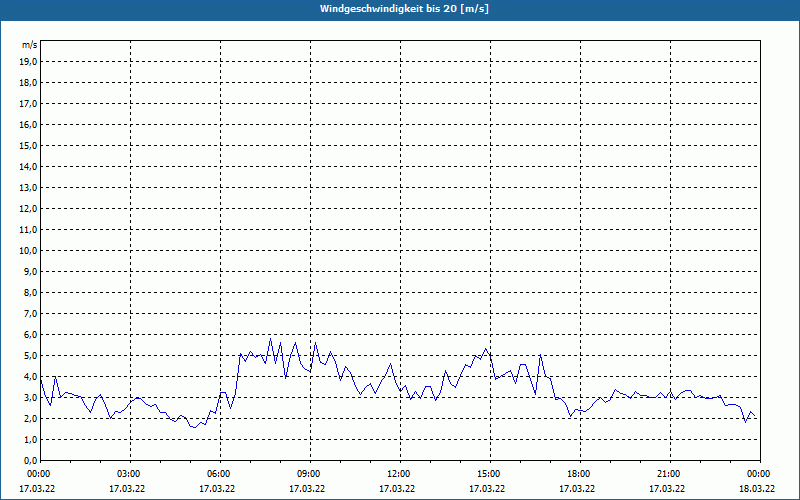The width and height of the screenshot is (800, 500).
Task: Click the 1,0 y-axis label
Action: pyautogui.click(x=31, y=439)
